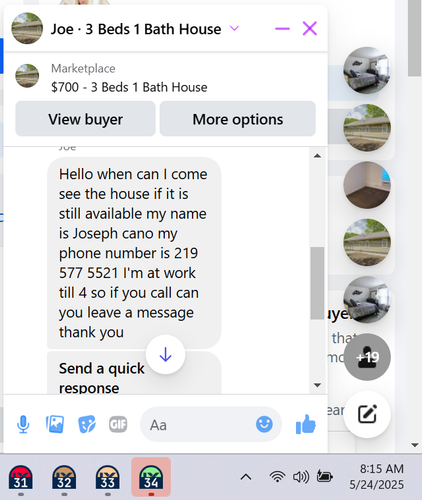Attach a photo with the image icon
Image resolution: width=422 pixels, height=500 pixels.
(55, 424)
